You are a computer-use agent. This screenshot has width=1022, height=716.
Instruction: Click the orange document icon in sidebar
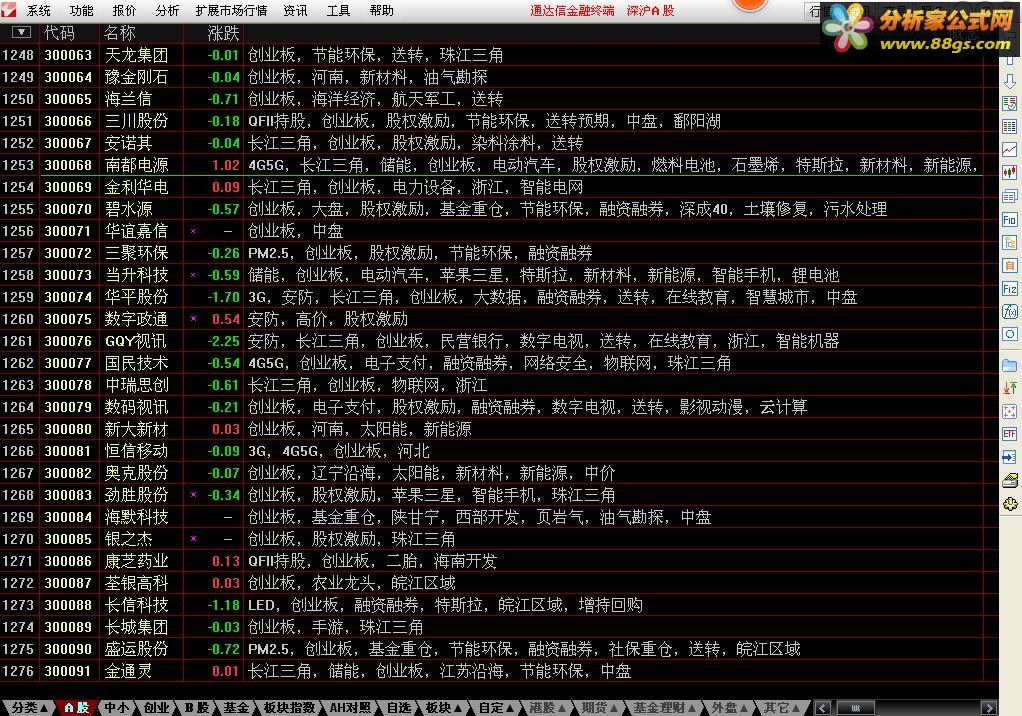pyautogui.click(x=1009, y=266)
